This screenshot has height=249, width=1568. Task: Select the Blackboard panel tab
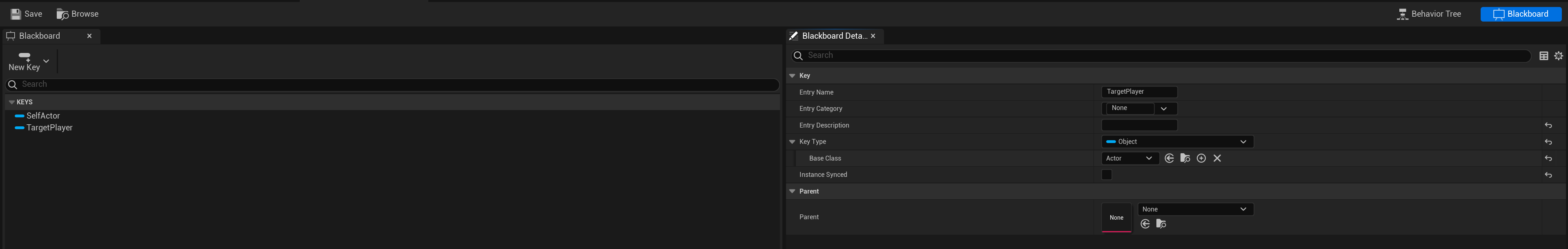pyautogui.click(x=40, y=36)
